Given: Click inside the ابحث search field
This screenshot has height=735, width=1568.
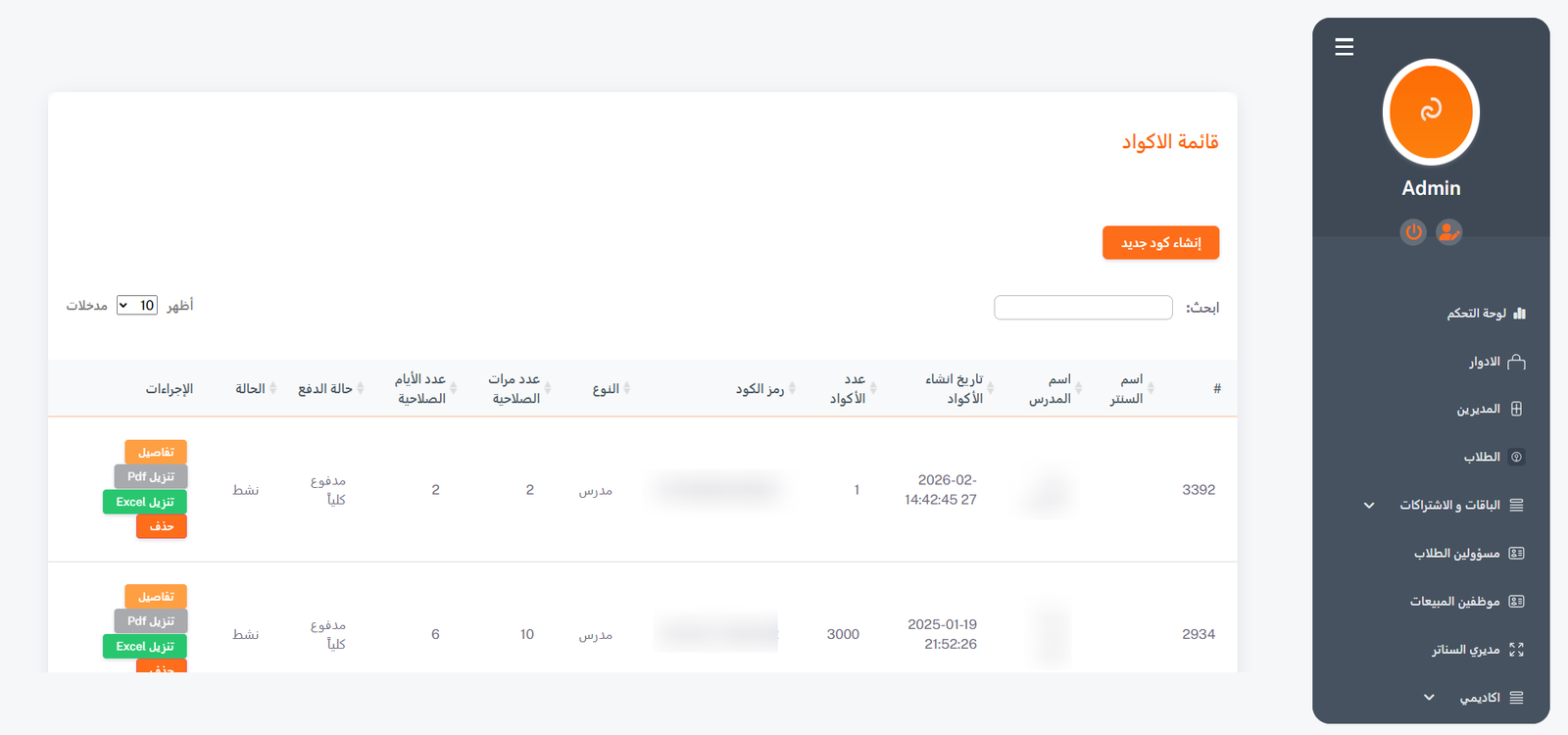Looking at the screenshot, I should [1082, 307].
